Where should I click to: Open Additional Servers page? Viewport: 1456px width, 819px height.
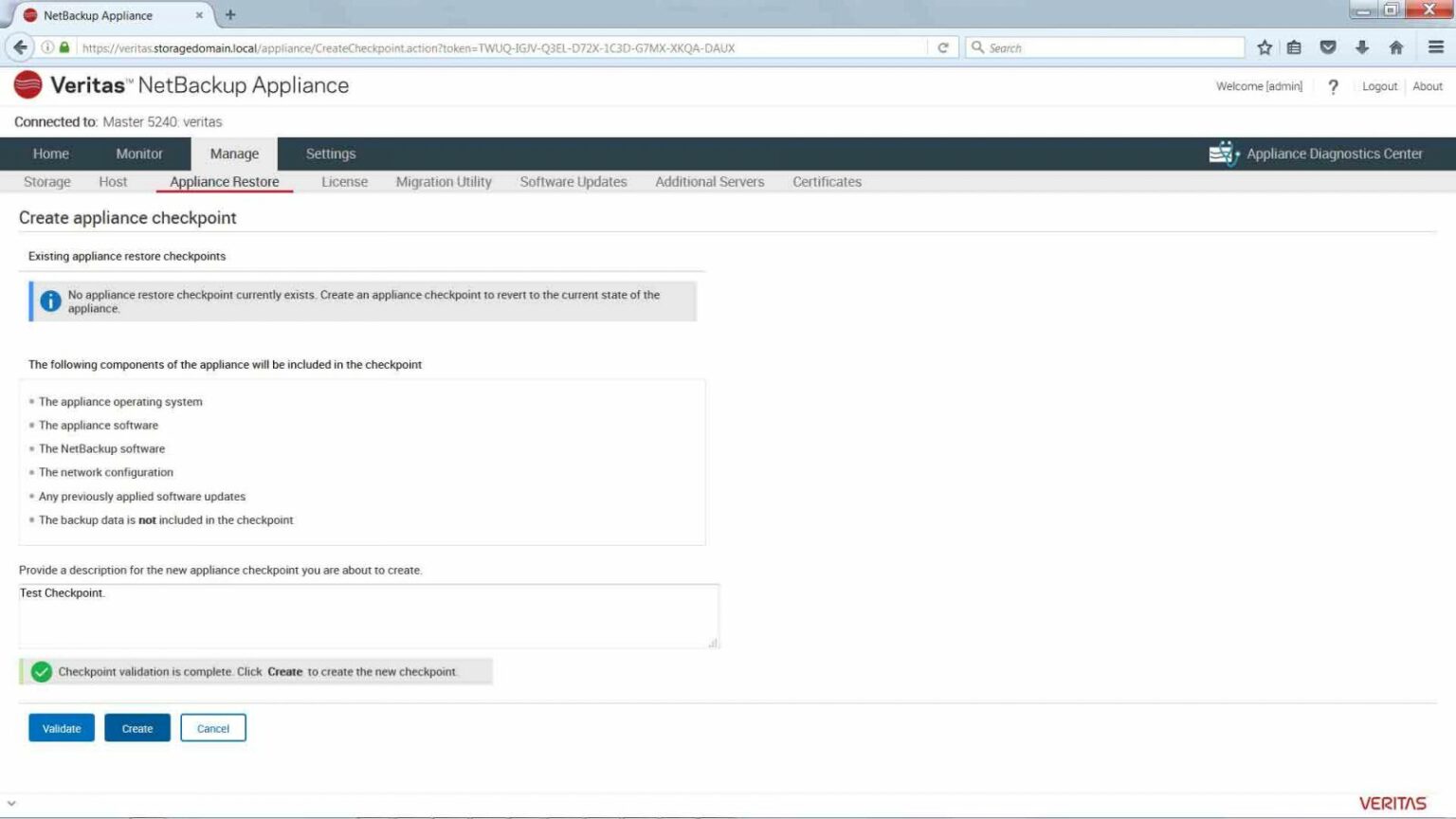pos(710,182)
